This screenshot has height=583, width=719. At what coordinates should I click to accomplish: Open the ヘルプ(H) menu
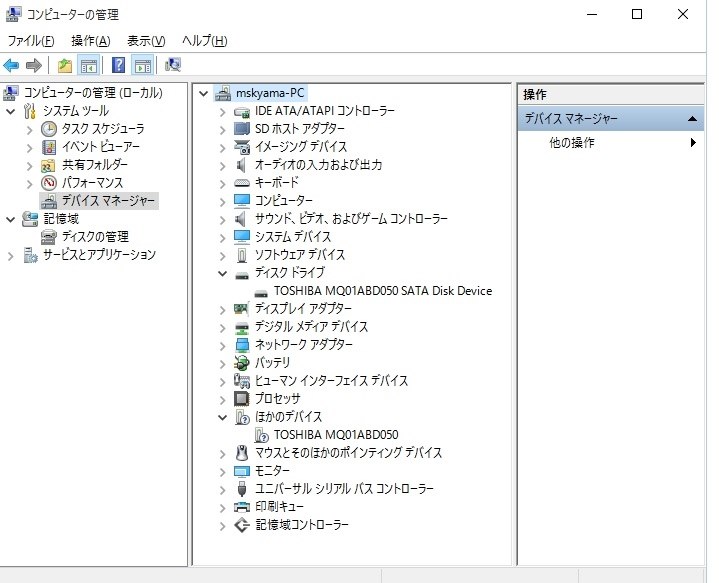205,41
